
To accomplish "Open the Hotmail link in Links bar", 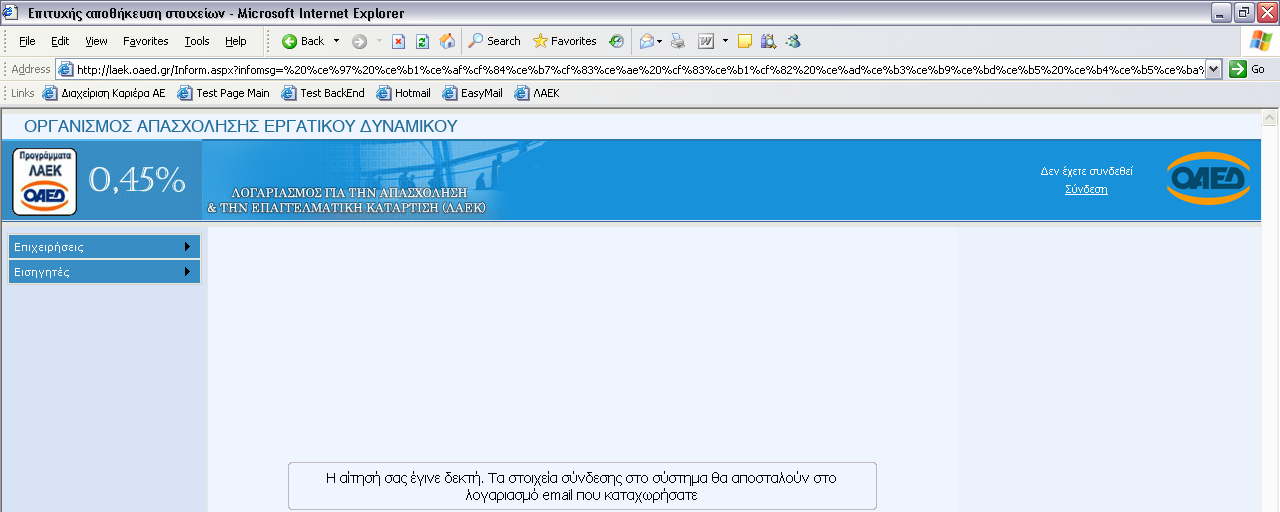I will tap(404, 93).
